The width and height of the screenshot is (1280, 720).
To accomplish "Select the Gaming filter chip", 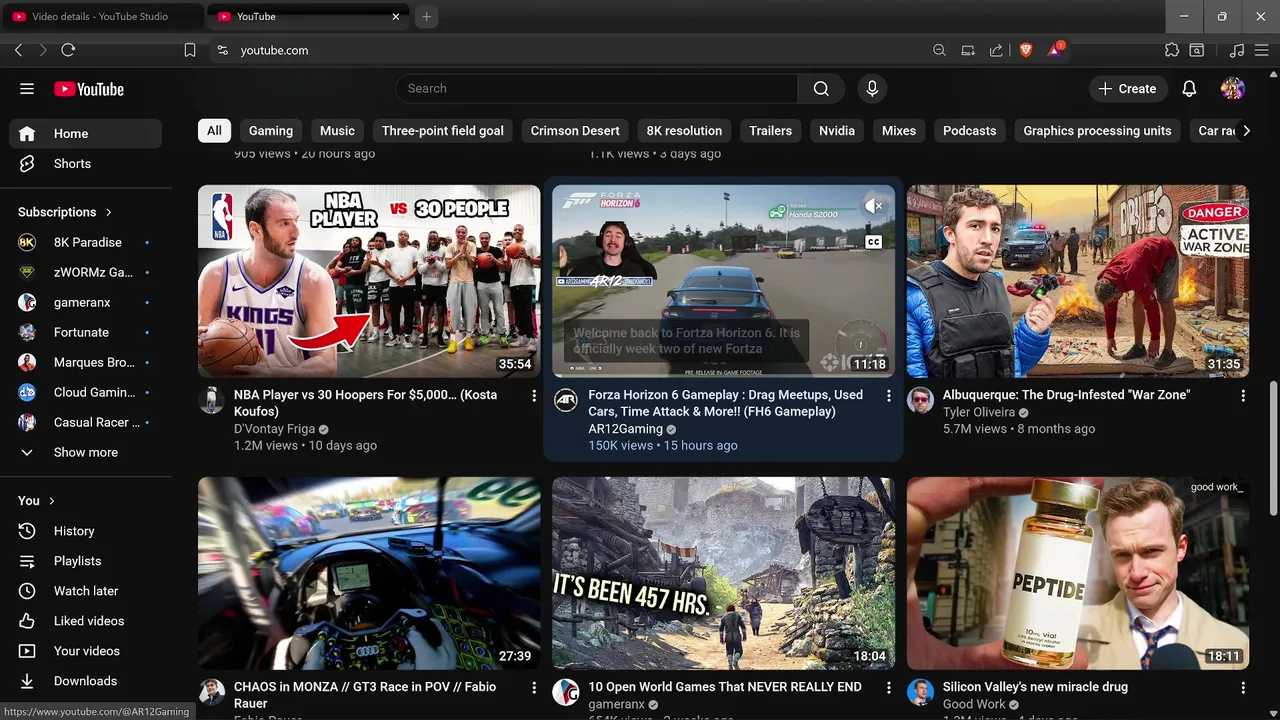I will point(271,131).
